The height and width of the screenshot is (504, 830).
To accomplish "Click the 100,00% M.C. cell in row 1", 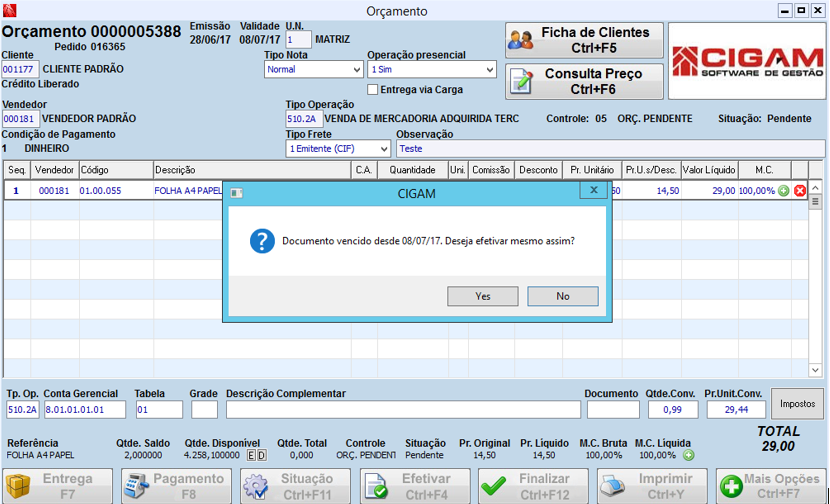I will (x=757, y=191).
